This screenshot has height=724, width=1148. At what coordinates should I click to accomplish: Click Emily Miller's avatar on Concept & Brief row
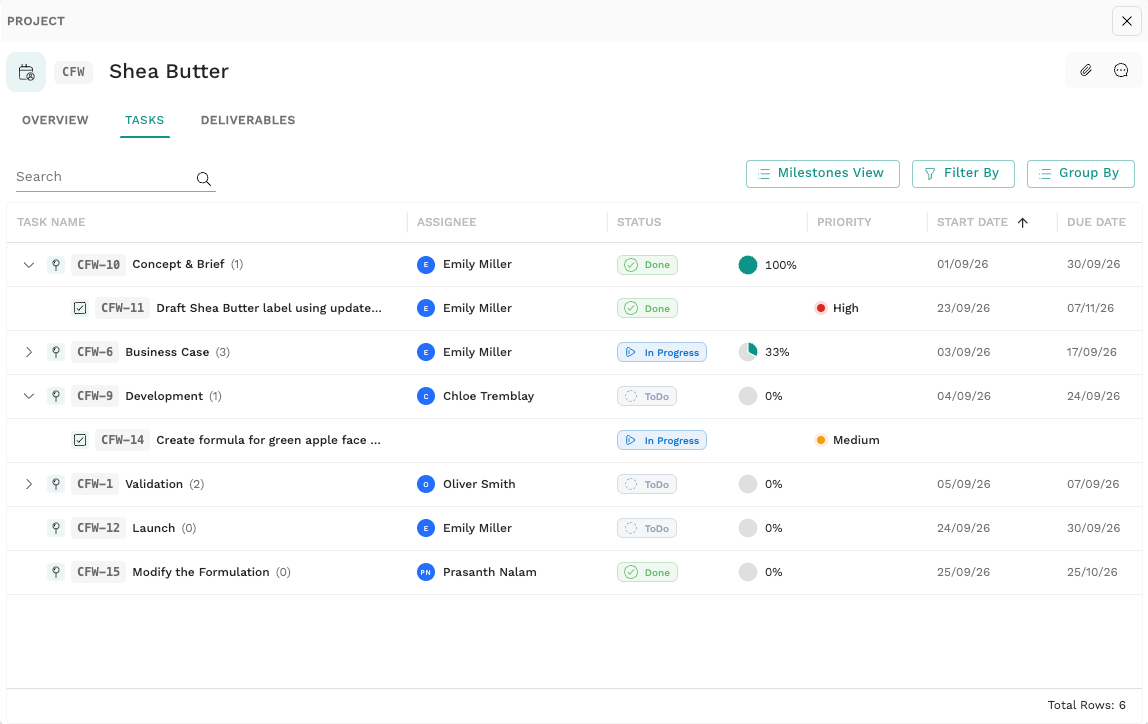click(x=425, y=264)
